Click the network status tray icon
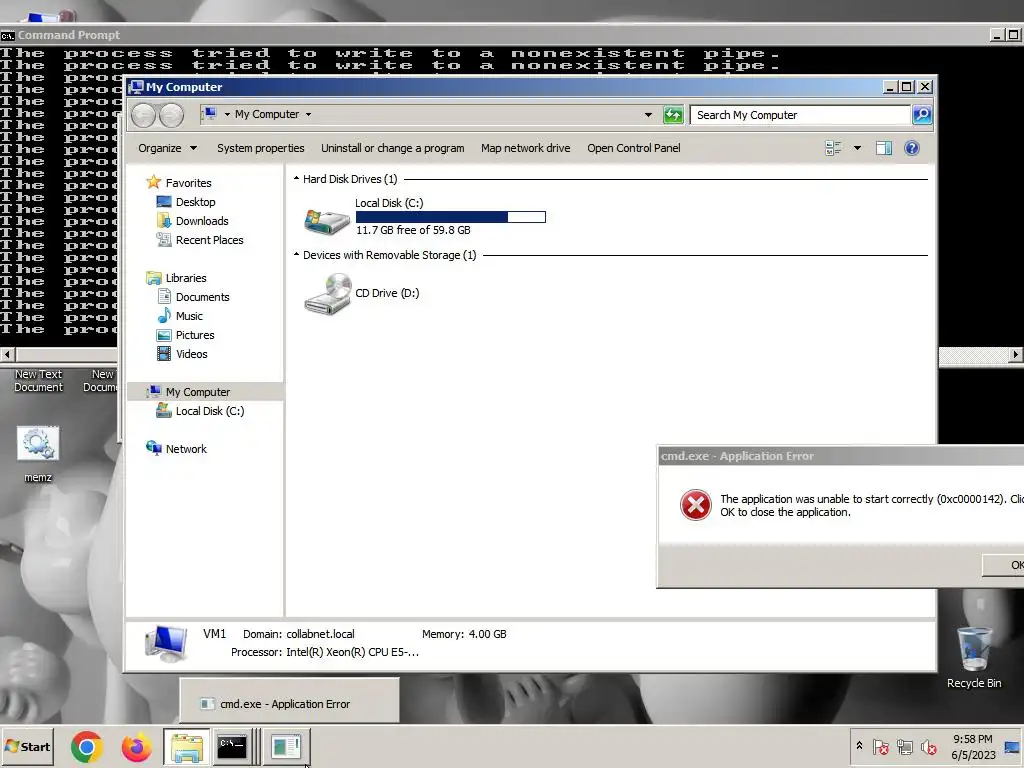1024x768 pixels. 904,746
